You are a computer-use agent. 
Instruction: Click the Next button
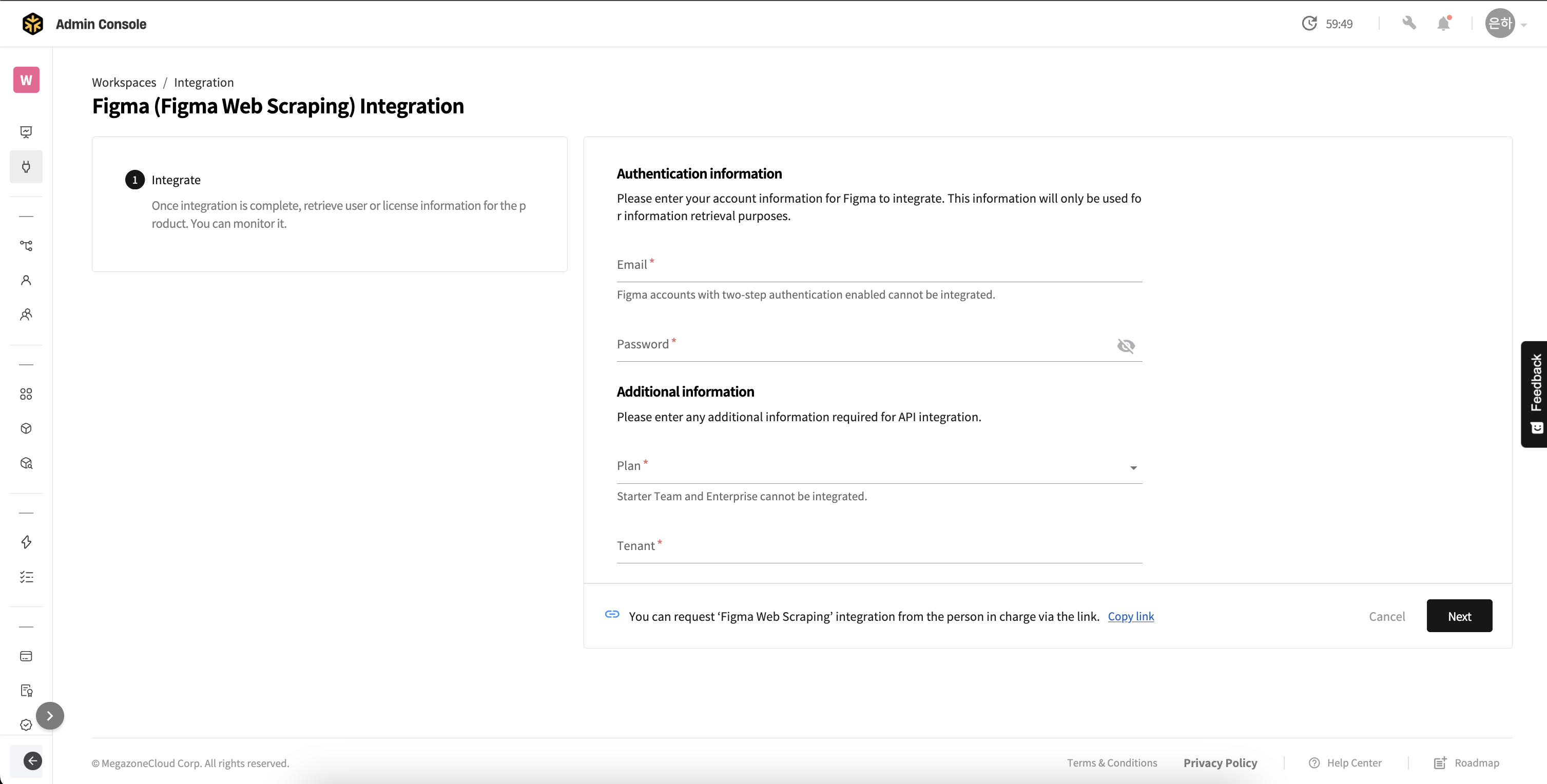pyautogui.click(x=1459, y=616)
